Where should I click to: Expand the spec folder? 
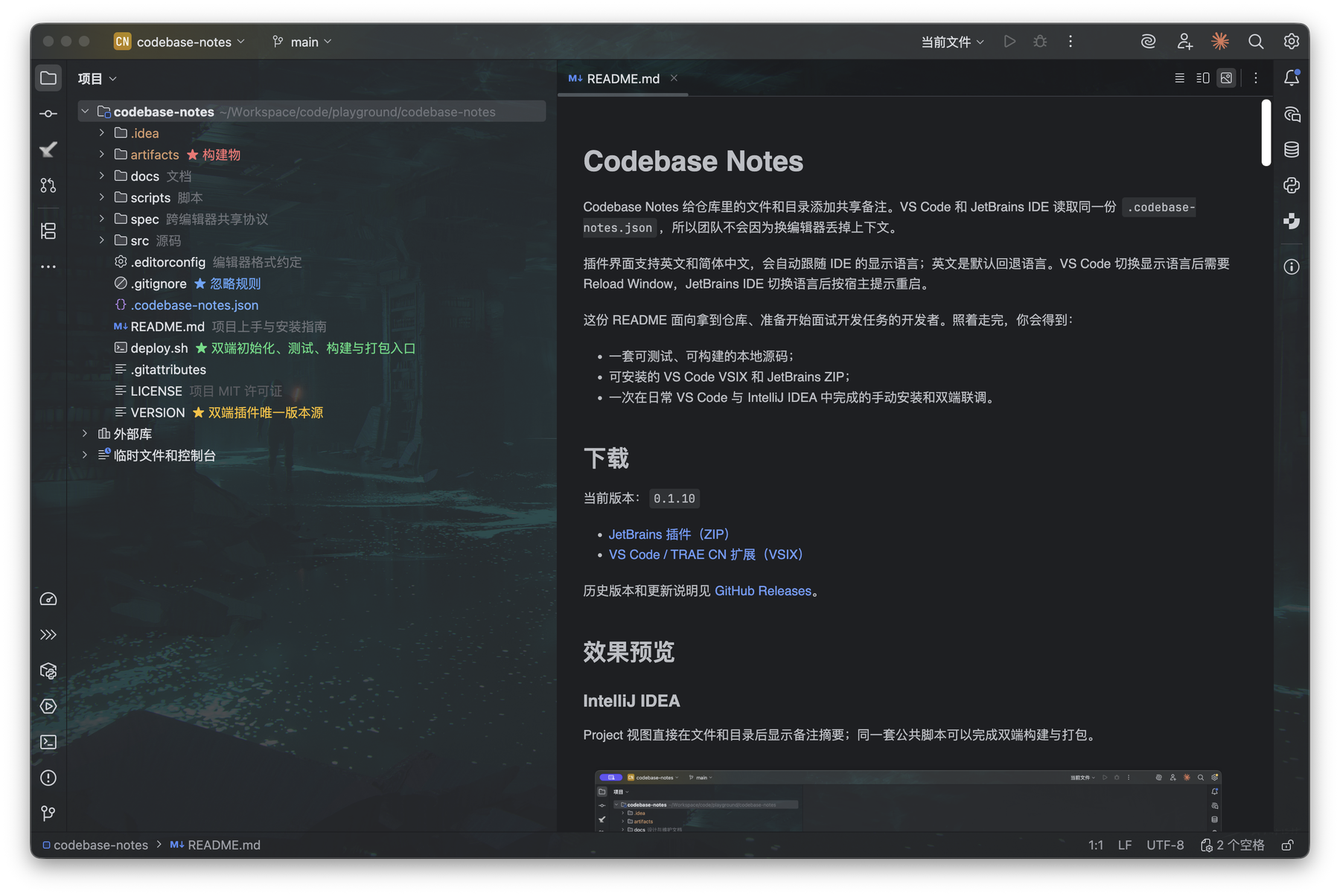102,219
